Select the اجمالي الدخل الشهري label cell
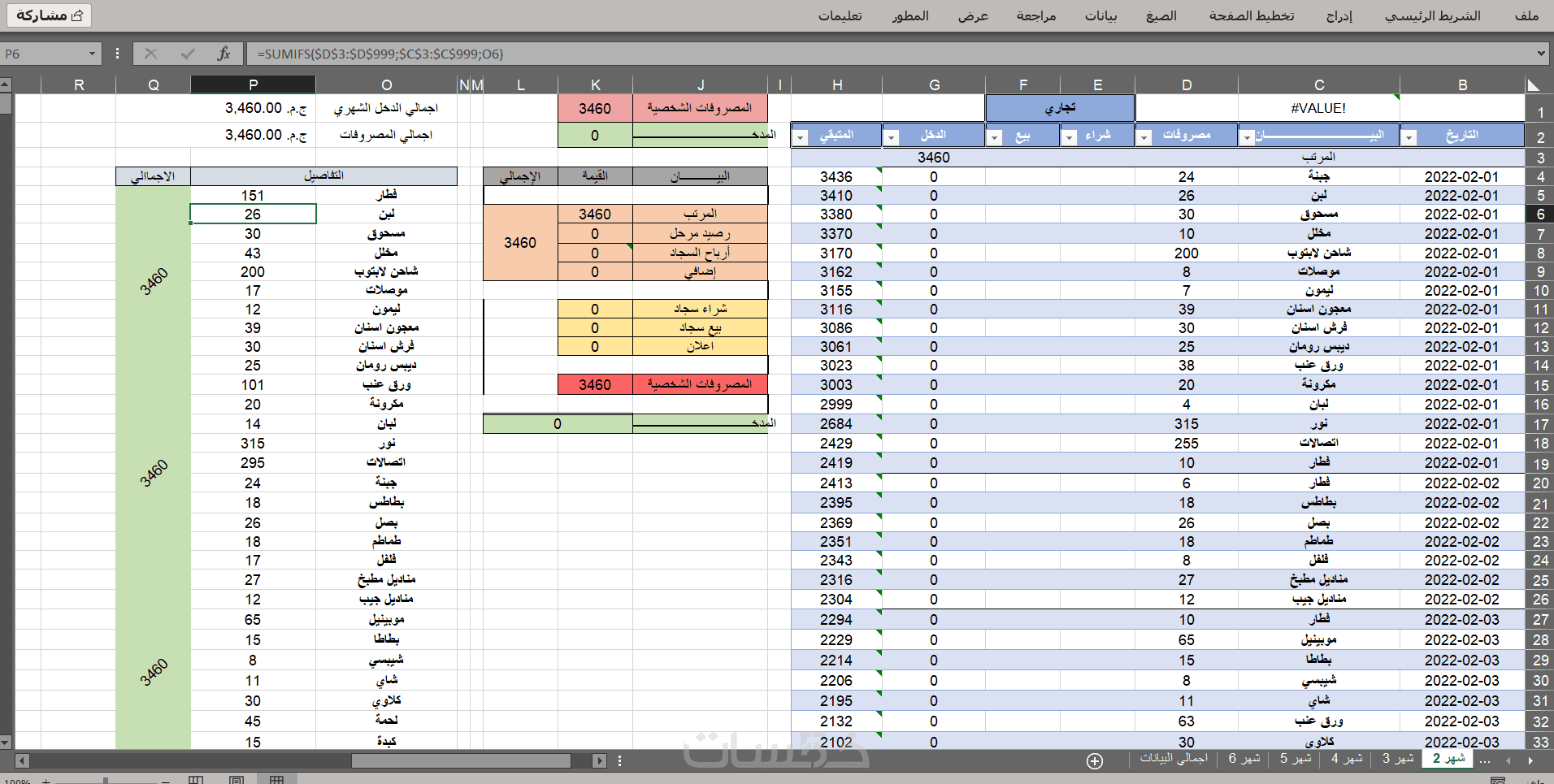This screenshot has height=784, width=1554. coord(386,108)
